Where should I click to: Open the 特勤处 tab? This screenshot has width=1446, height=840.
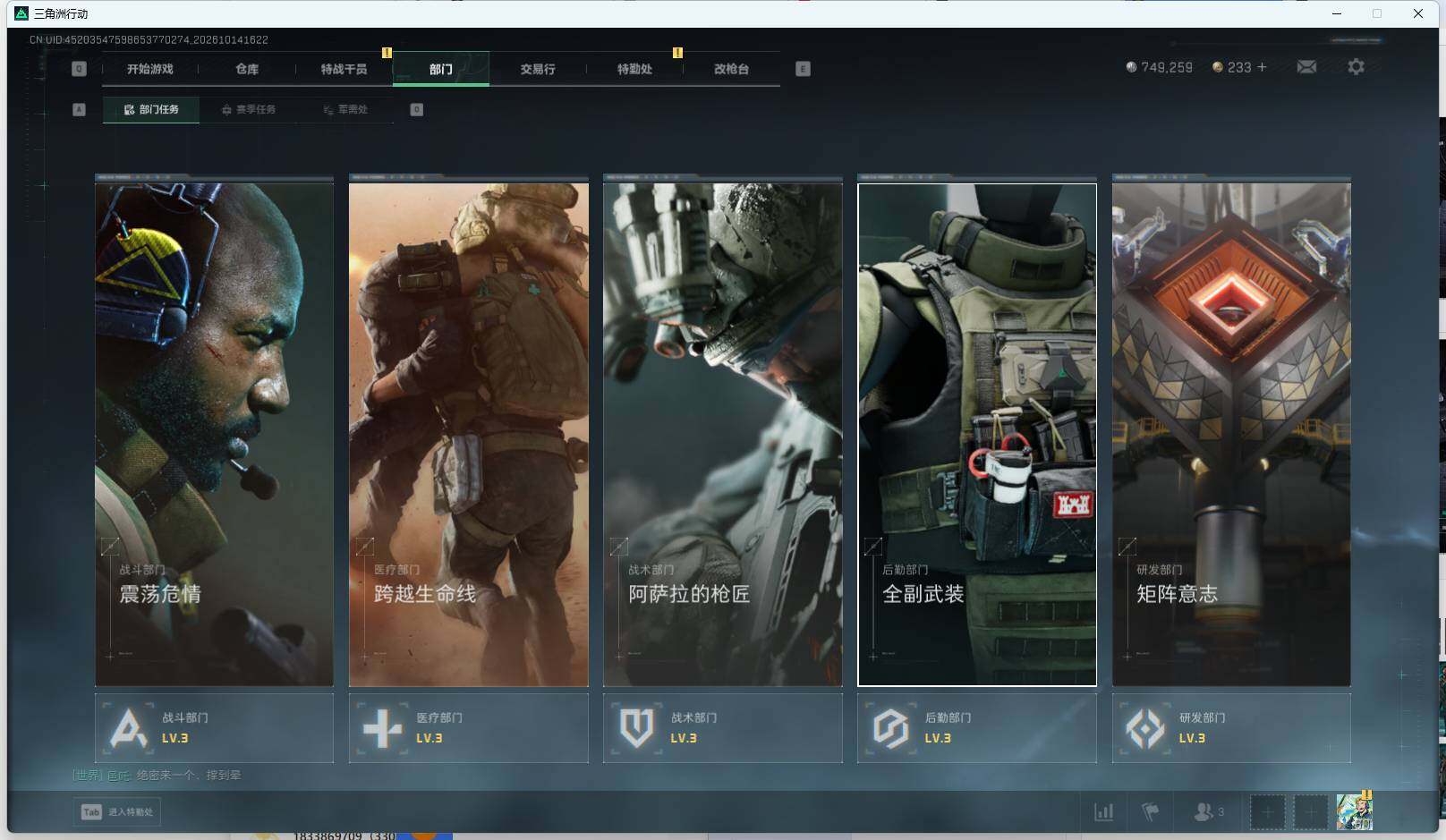point(634,69)
